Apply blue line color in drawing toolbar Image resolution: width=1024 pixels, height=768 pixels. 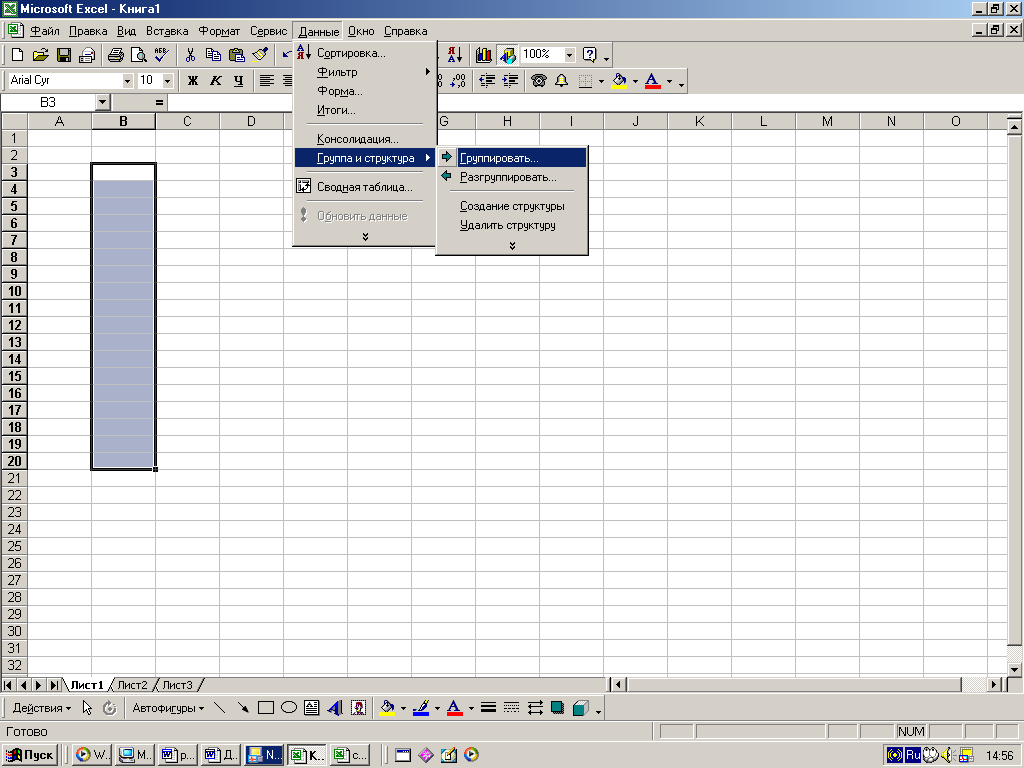coord(421,708)
